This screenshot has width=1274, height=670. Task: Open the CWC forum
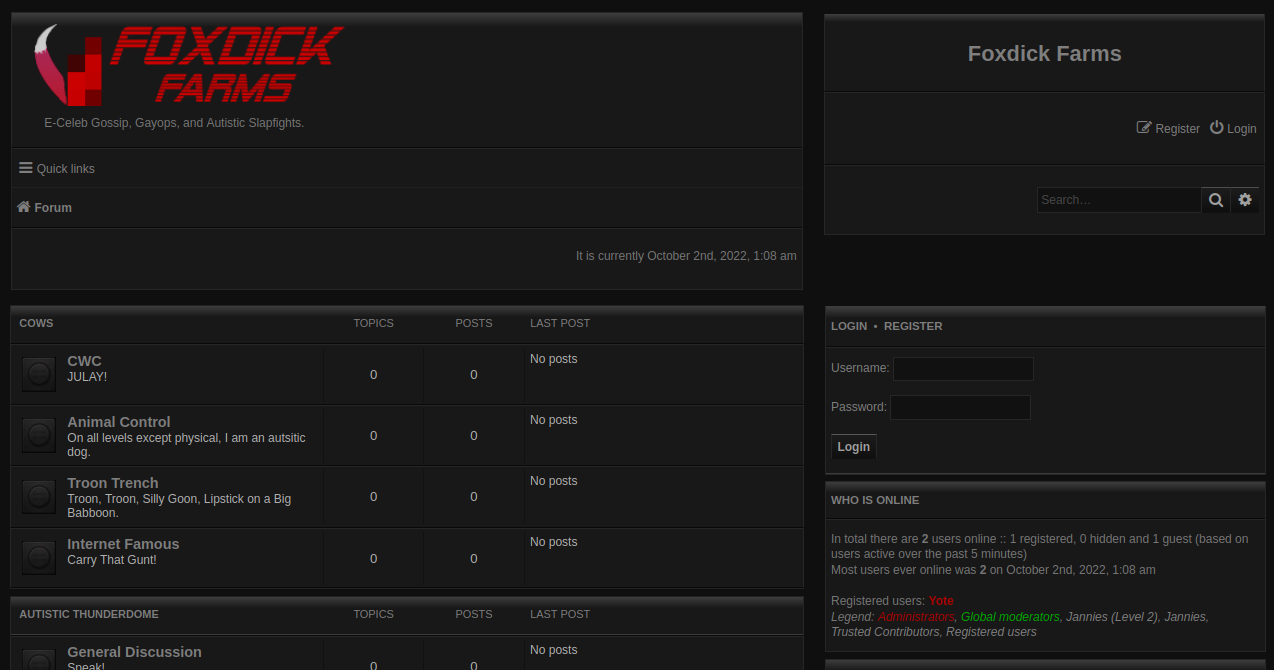point(84,361)
